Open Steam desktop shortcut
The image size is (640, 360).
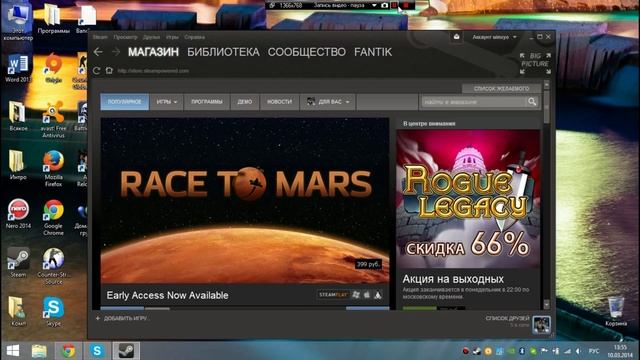[x=18, y=262]
